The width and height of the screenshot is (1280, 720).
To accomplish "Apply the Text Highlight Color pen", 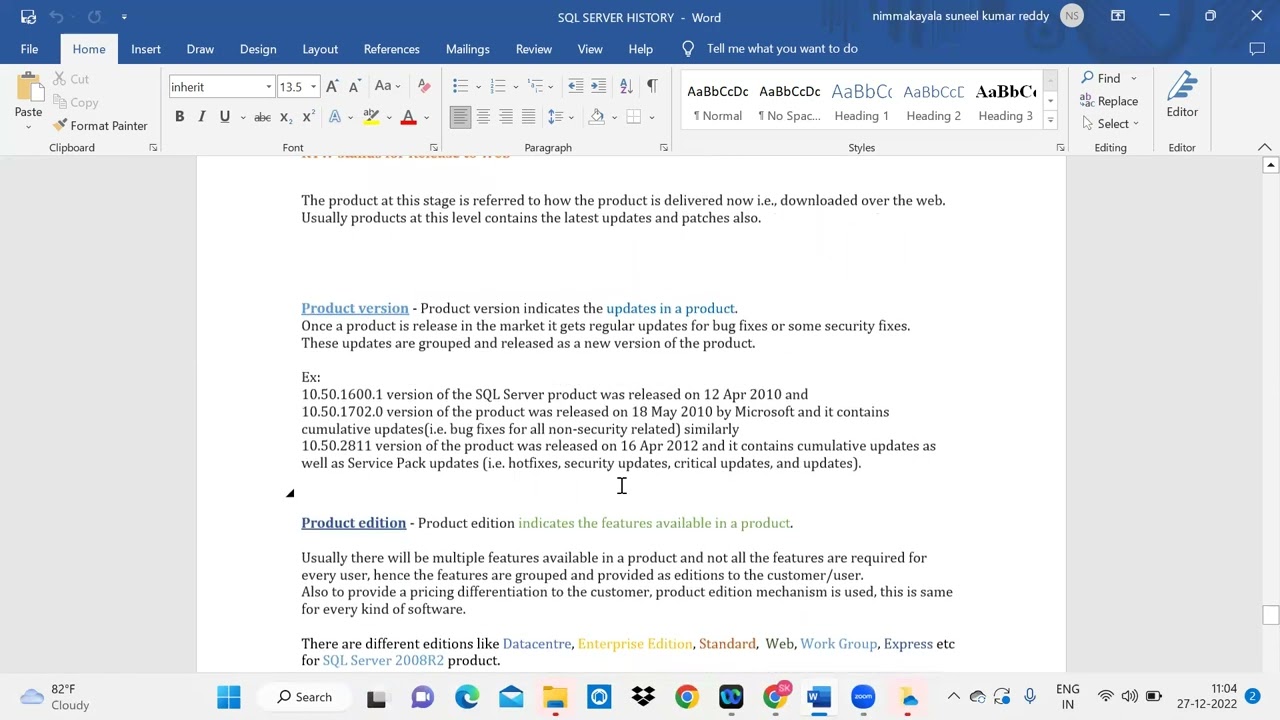I will tap(371, 117).
